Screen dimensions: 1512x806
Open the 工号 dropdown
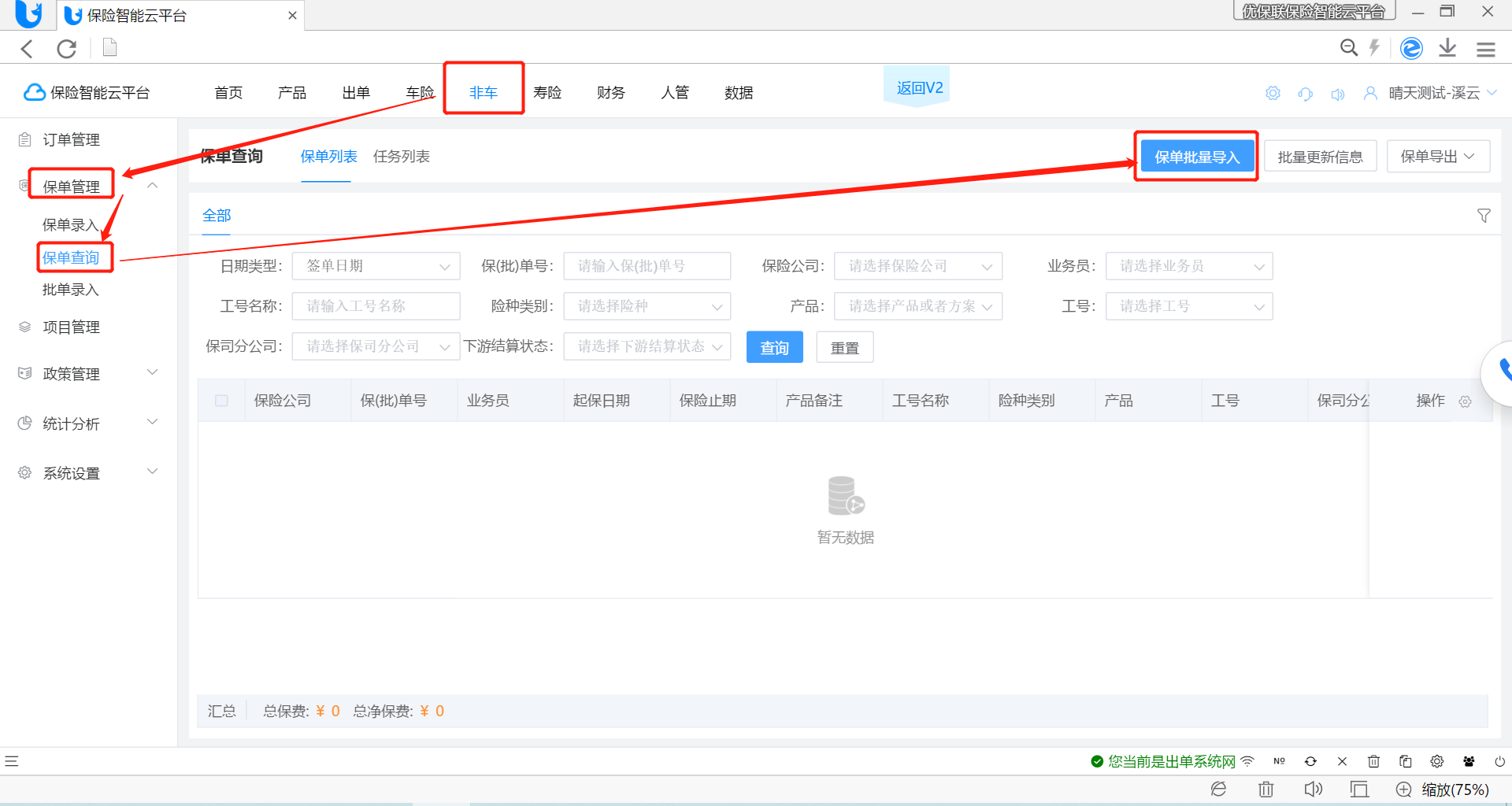click(1189, 306)
